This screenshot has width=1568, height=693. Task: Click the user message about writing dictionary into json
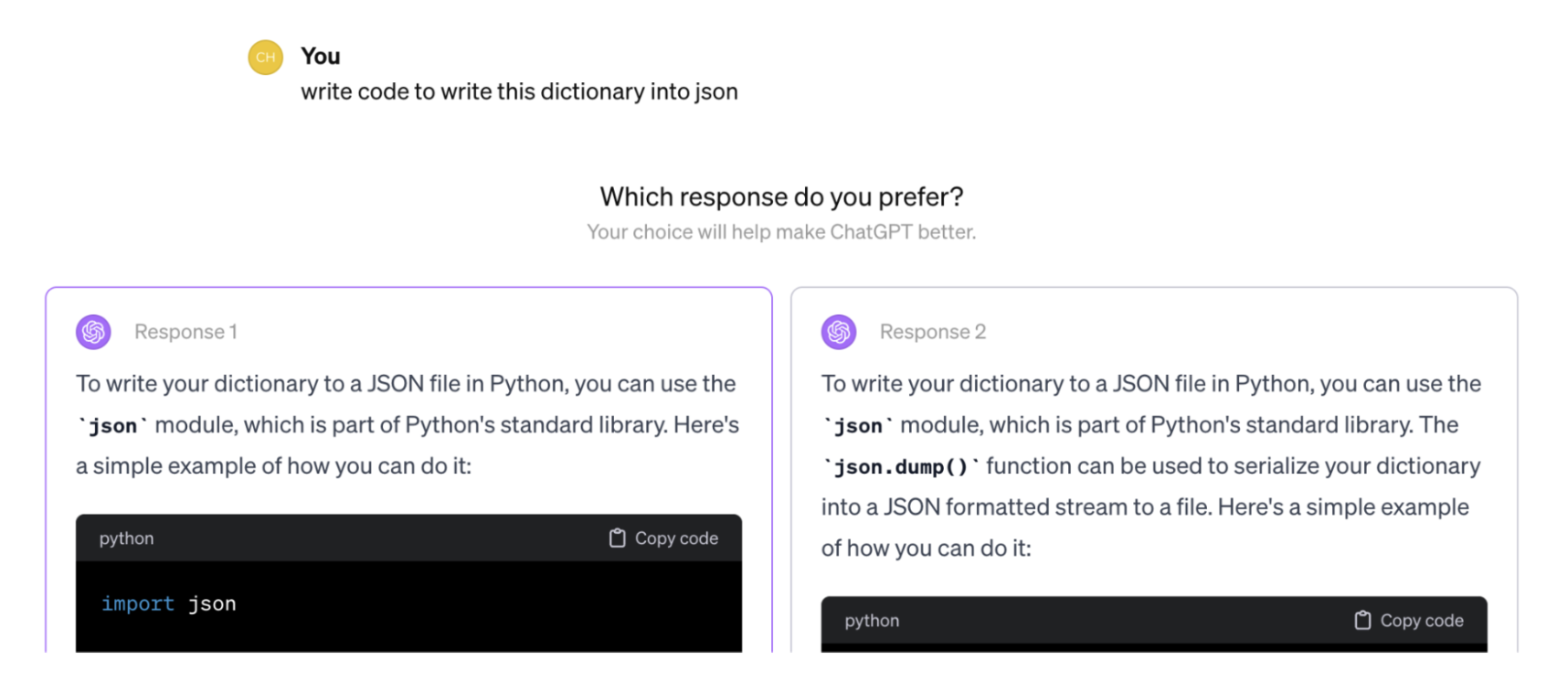point(519,92)
